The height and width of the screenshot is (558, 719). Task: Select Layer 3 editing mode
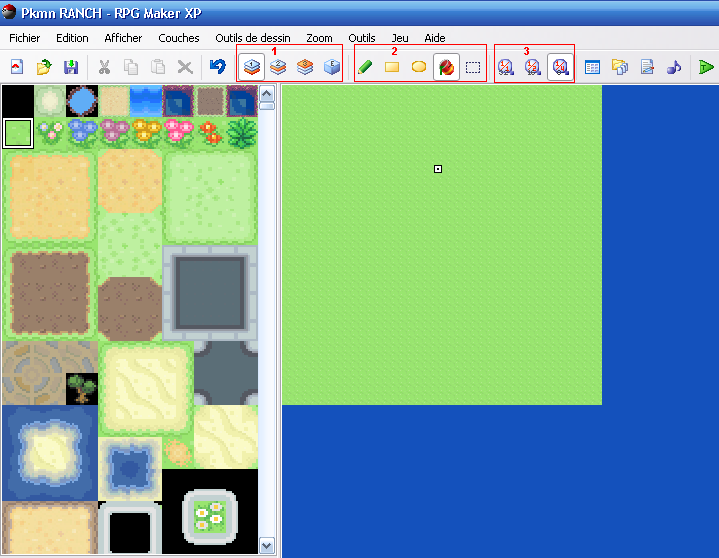pos(305,67)
